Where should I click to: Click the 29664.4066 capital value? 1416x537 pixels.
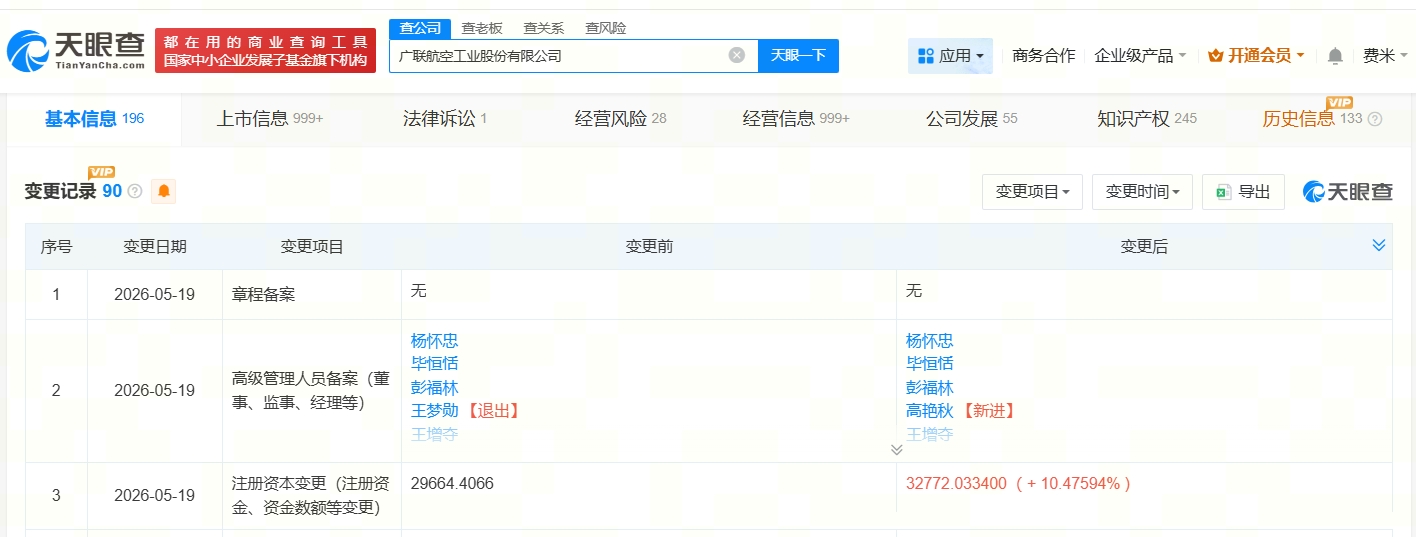[x=452, y=484]
